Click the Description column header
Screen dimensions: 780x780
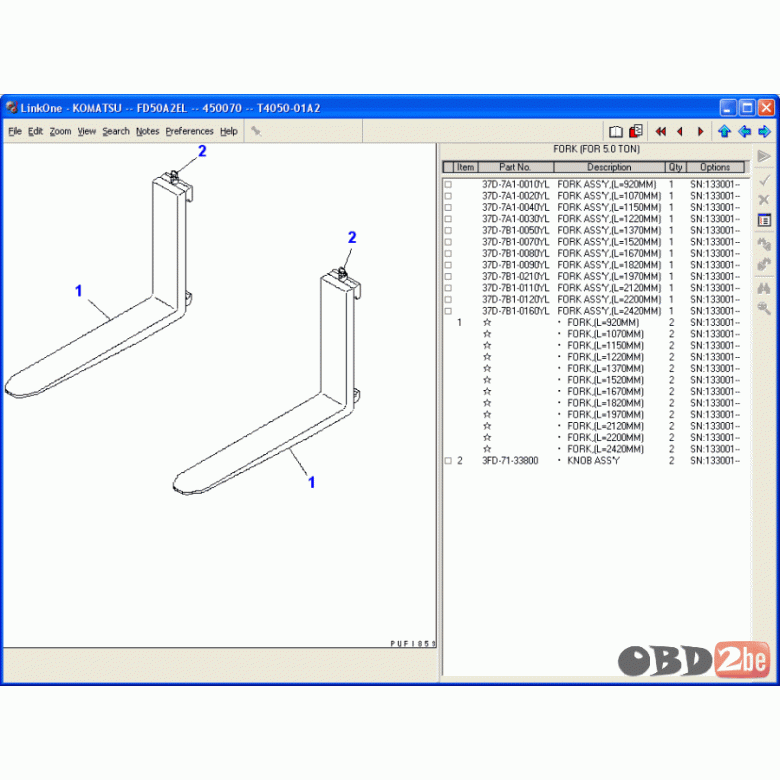coord(609,167)
